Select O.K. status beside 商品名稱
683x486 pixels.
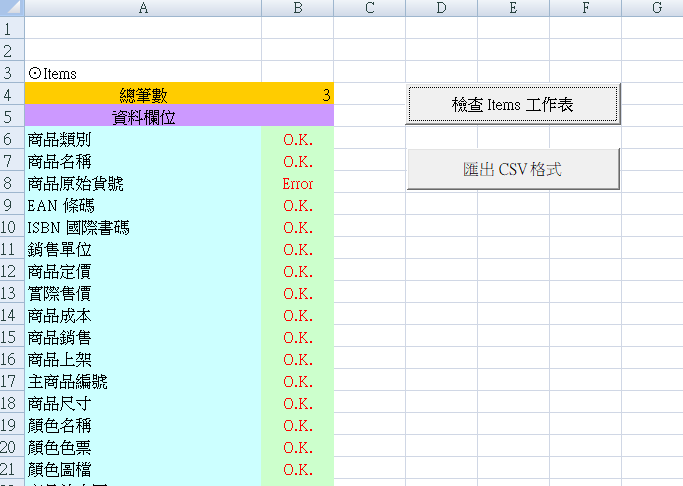(298, 160)
